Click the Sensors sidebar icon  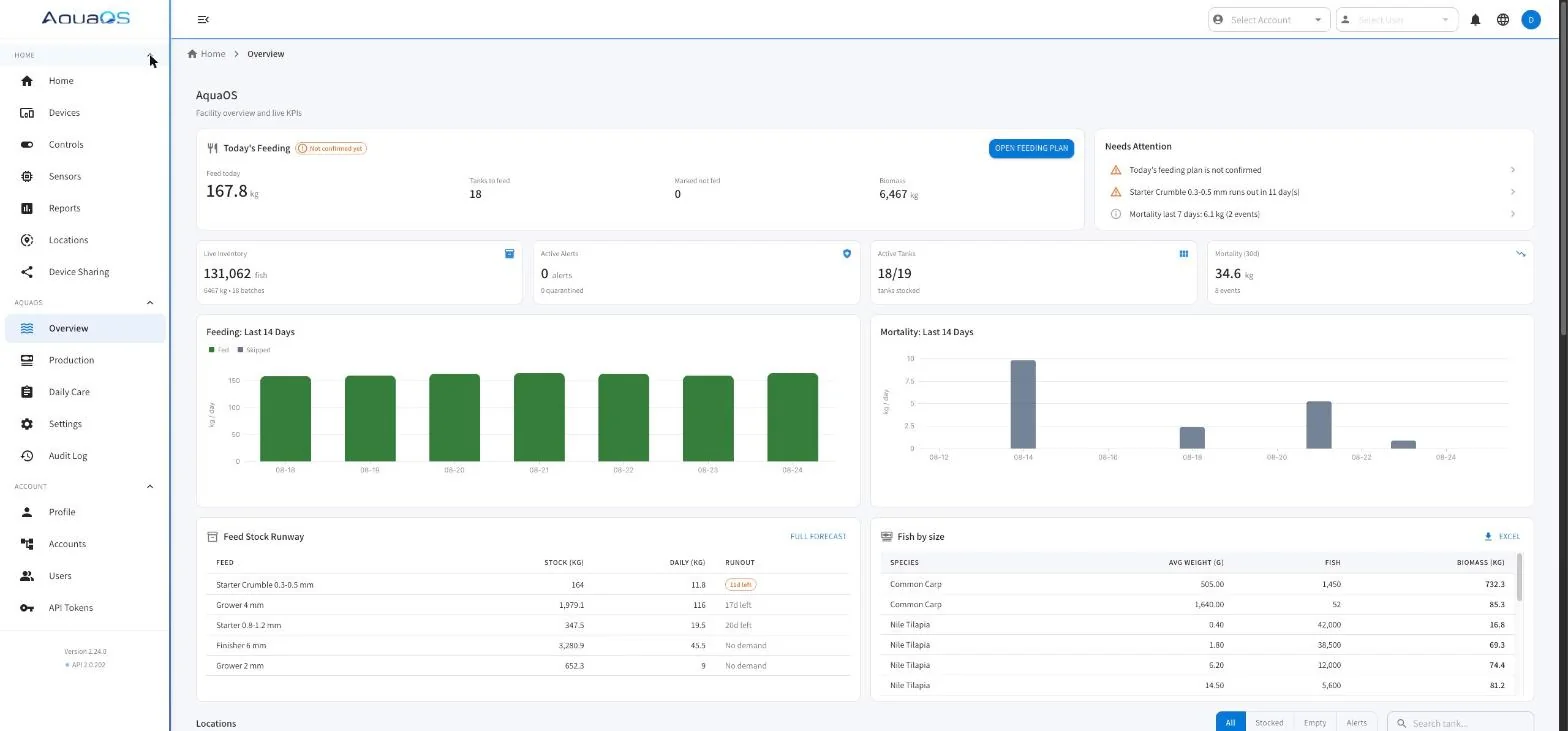27,177
